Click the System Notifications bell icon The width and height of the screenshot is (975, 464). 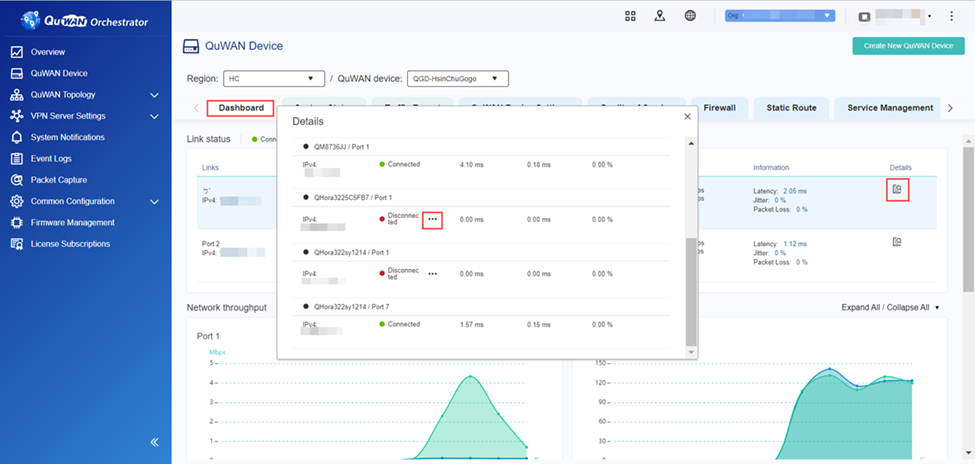[17, 137]
